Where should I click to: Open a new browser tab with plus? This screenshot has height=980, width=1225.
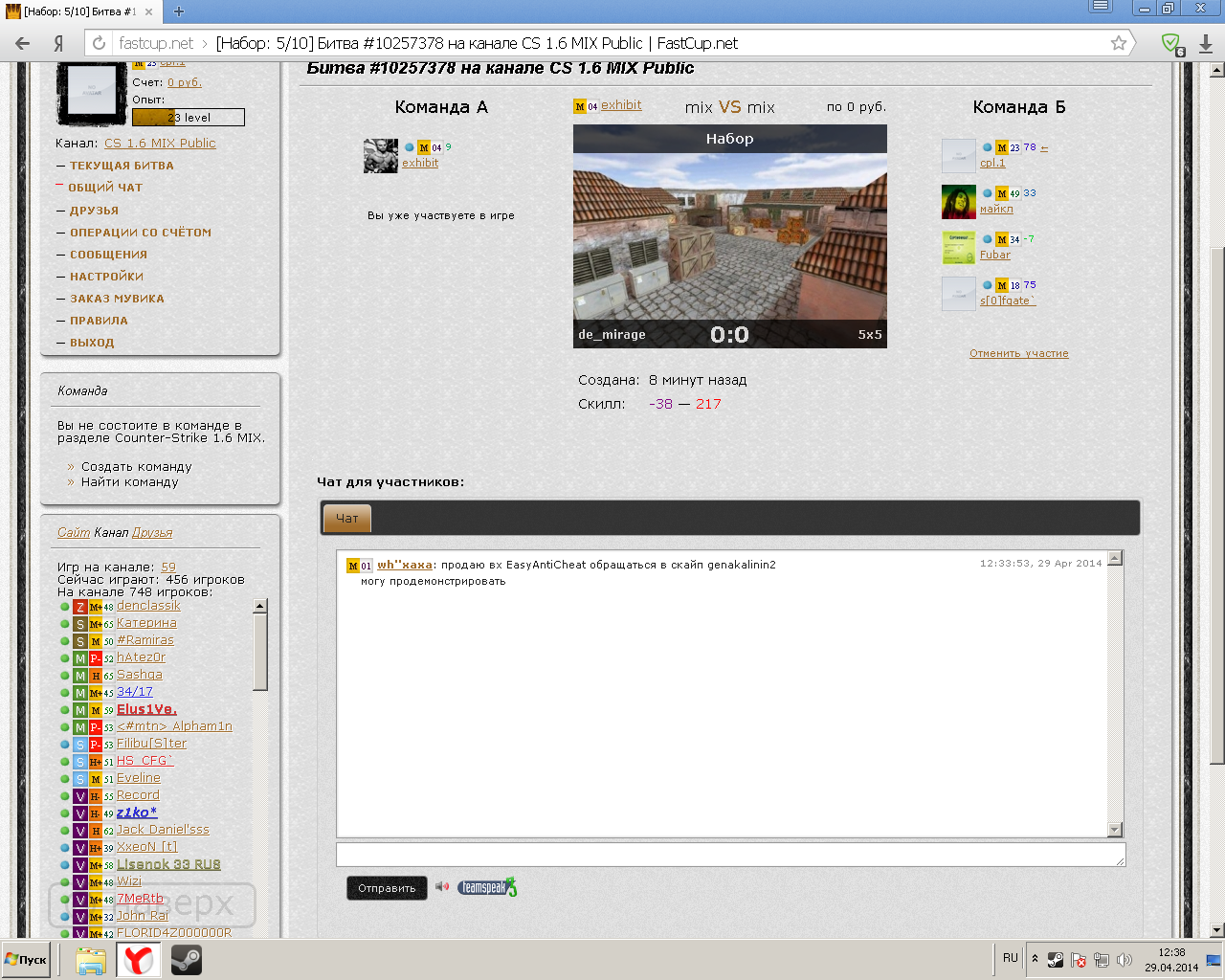tap(178, 11)
